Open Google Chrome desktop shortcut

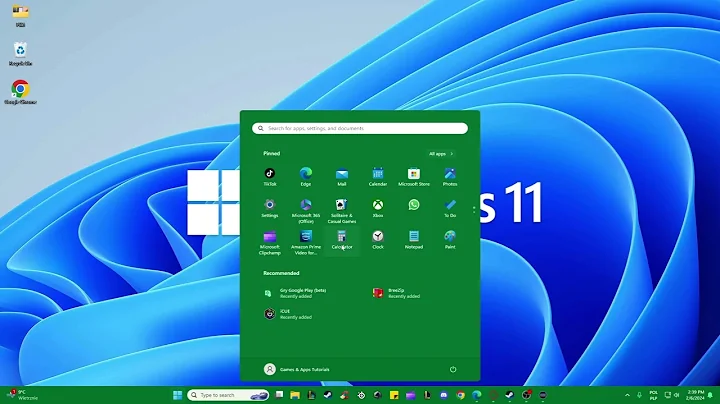tap(21, 92)
